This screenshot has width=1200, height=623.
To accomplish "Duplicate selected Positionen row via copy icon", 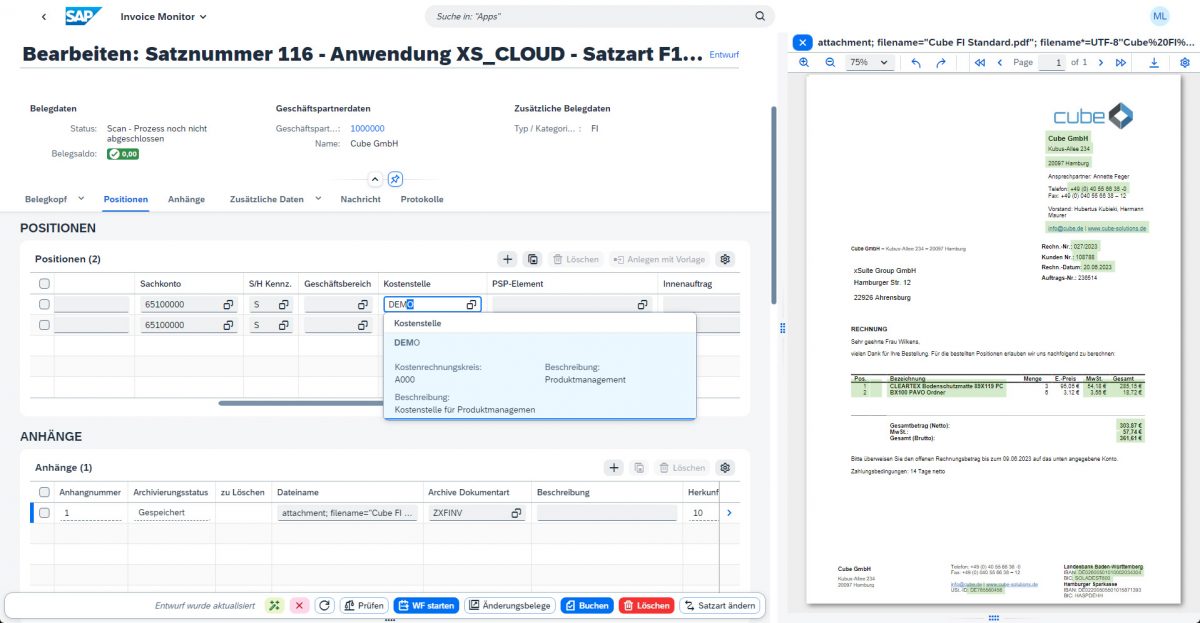I will pos(532,259).
